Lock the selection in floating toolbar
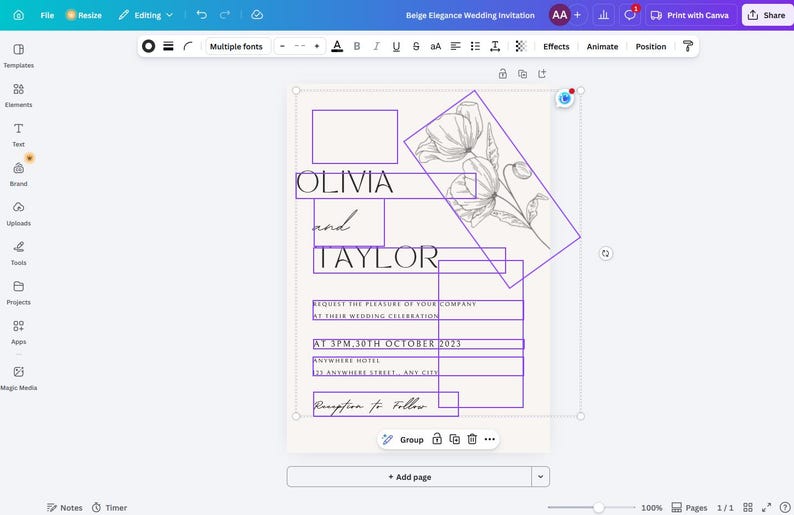The width and height of the screenshot is (794, 515). pyautogui.click(x=436, y=439)
